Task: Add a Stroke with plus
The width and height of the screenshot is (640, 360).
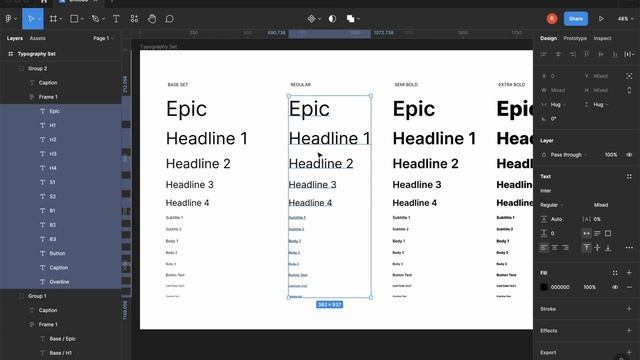Action: pos(629,309)
